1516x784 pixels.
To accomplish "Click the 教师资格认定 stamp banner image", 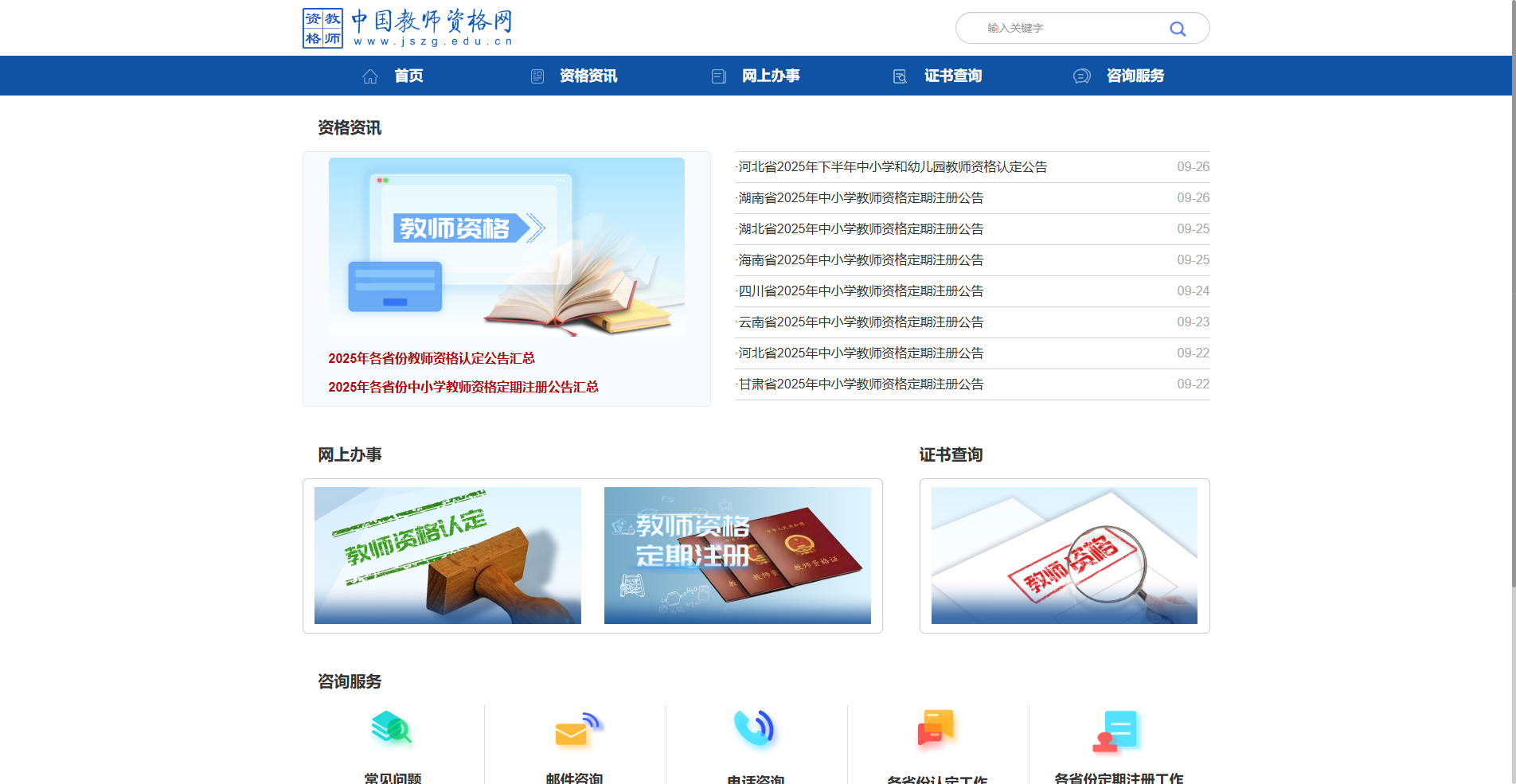I will coord(447,555).
